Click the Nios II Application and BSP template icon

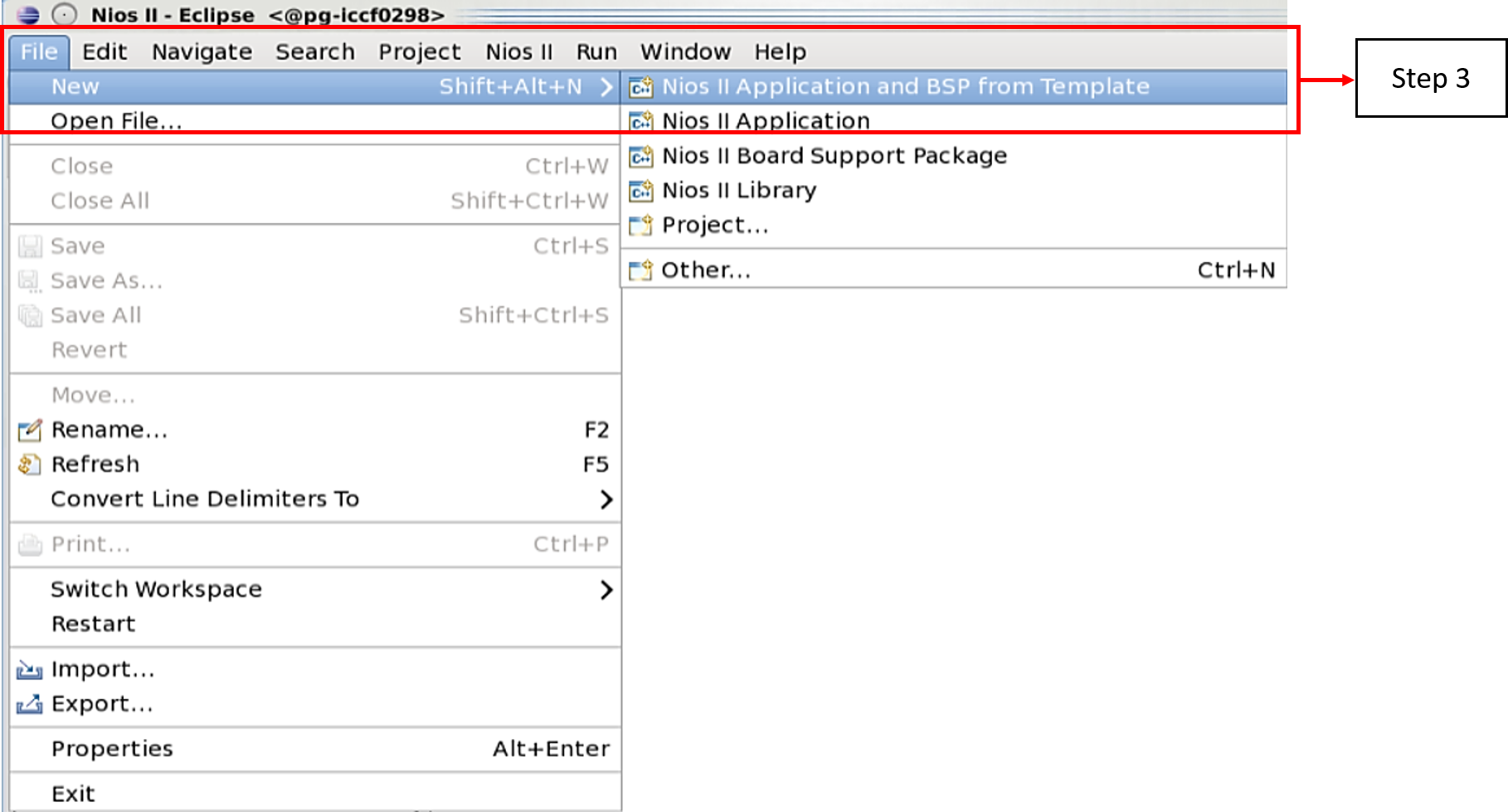tap(640, 87)
